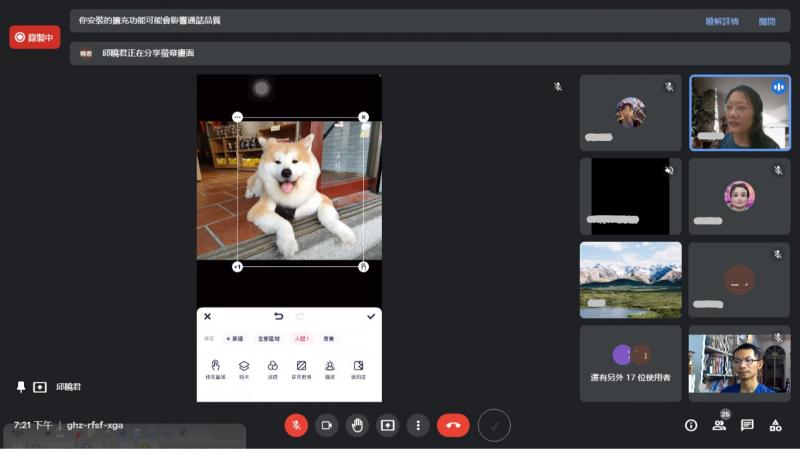Open the meeting details info icon

pos(690,425)
